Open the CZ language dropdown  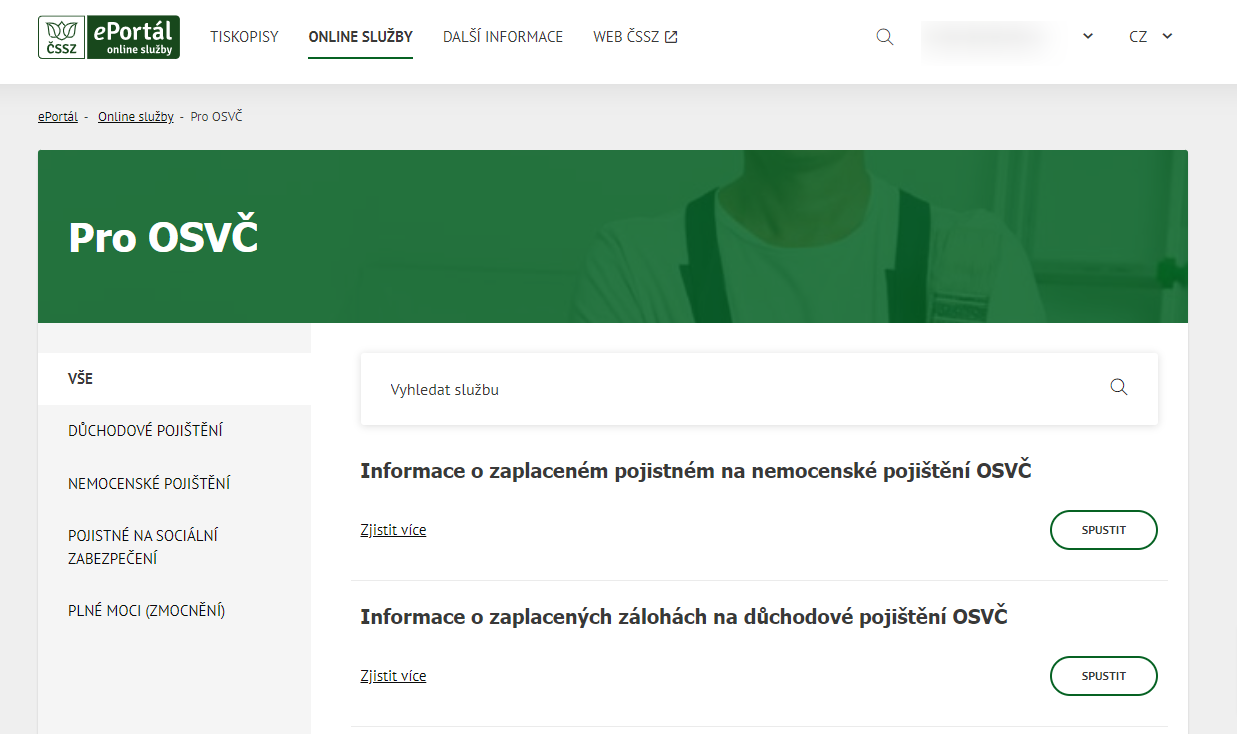click(1150, 37)
